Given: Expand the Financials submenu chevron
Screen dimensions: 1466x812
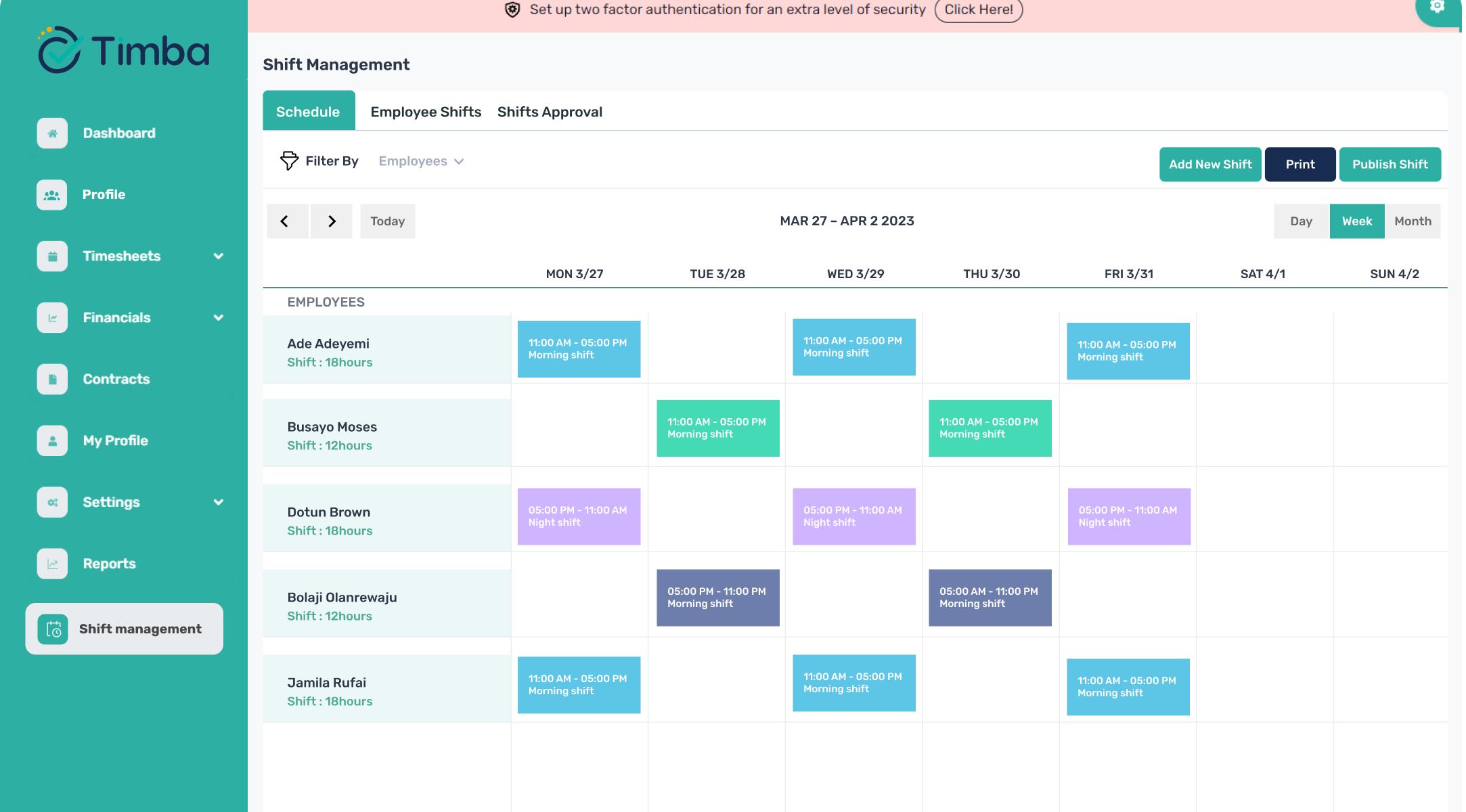Looking at the screenshot, I should (218, 318).
